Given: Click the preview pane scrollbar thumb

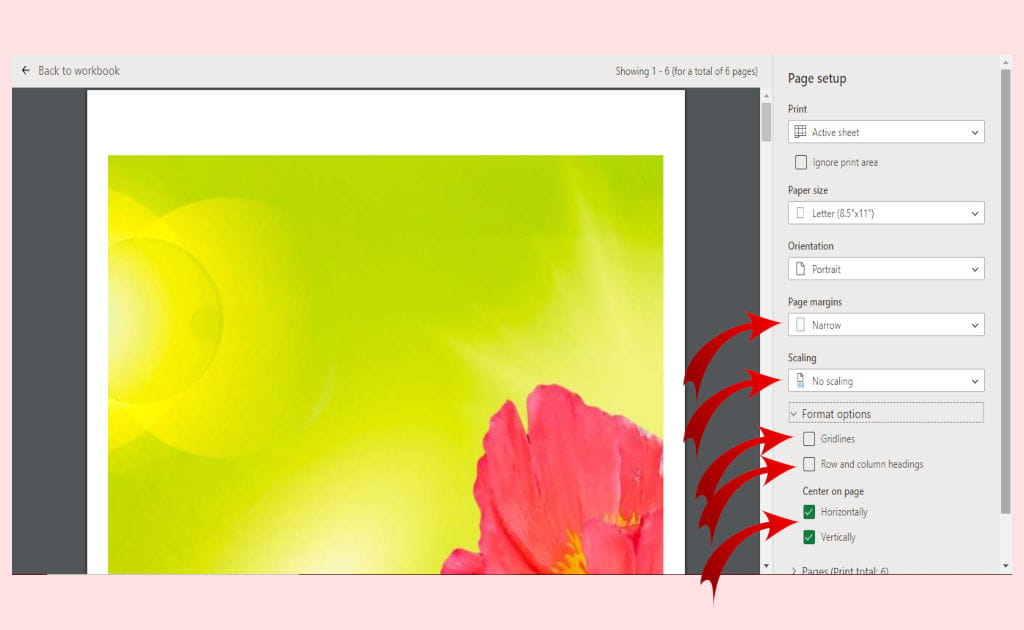Looking at the screenshot, I should [x=766, y=122].
